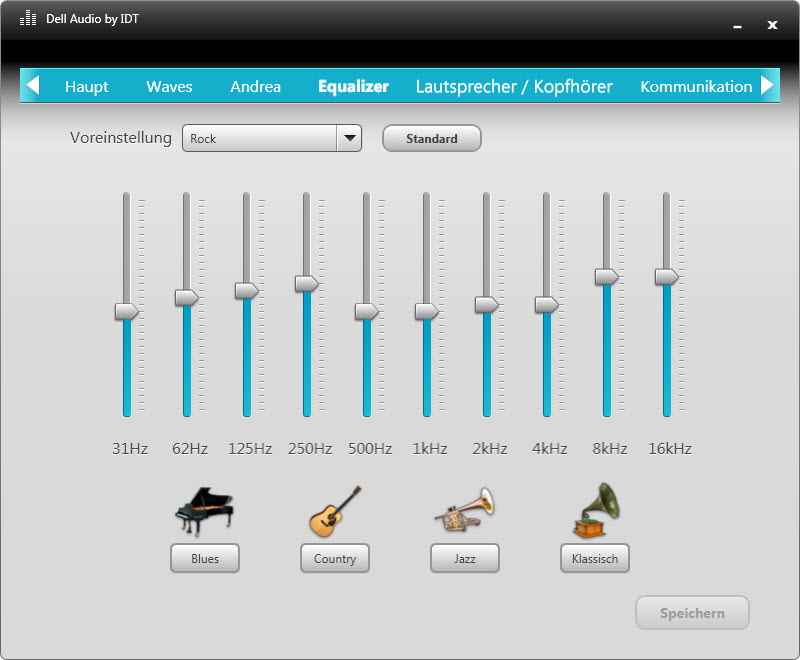The height and width of the screenshot is (660, 800).
Task: Click the Speichern save button
Action: point(692,613)
